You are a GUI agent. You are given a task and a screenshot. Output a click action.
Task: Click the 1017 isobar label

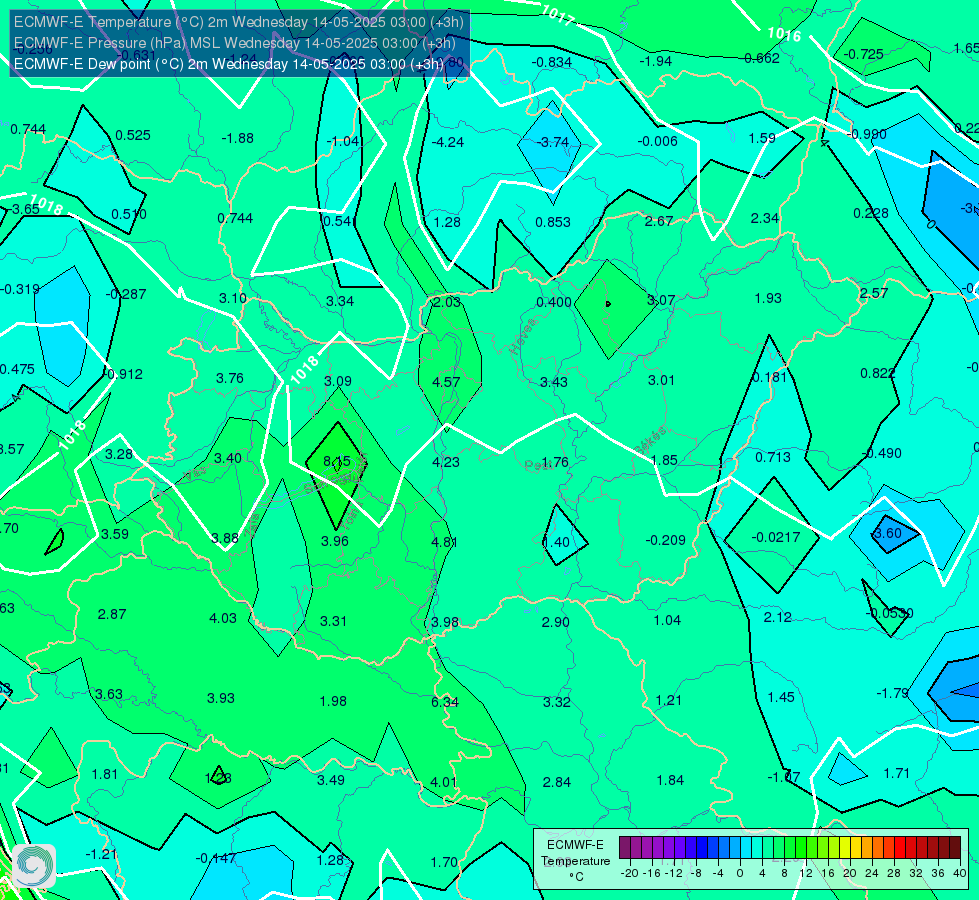tap(557, 15)
